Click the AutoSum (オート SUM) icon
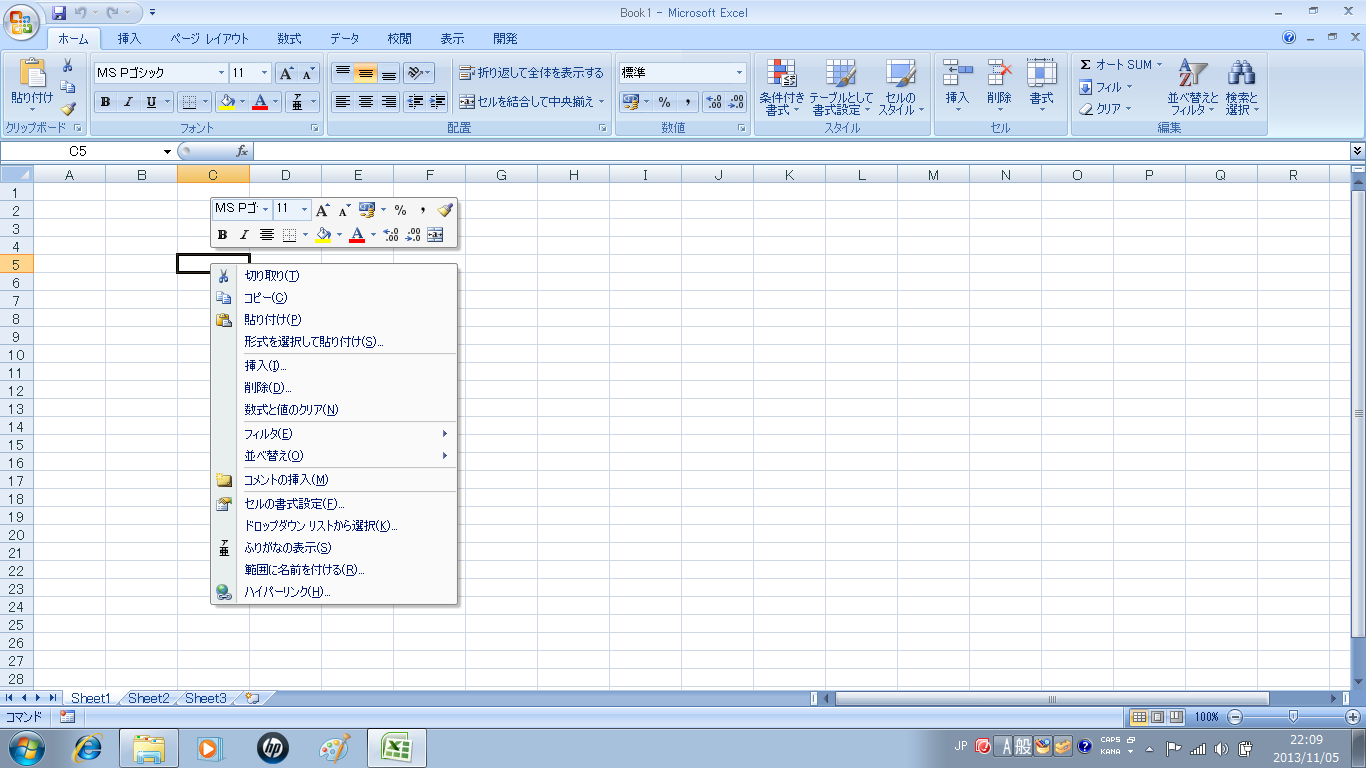The image size is (1366, 768). click(1086, 65)
